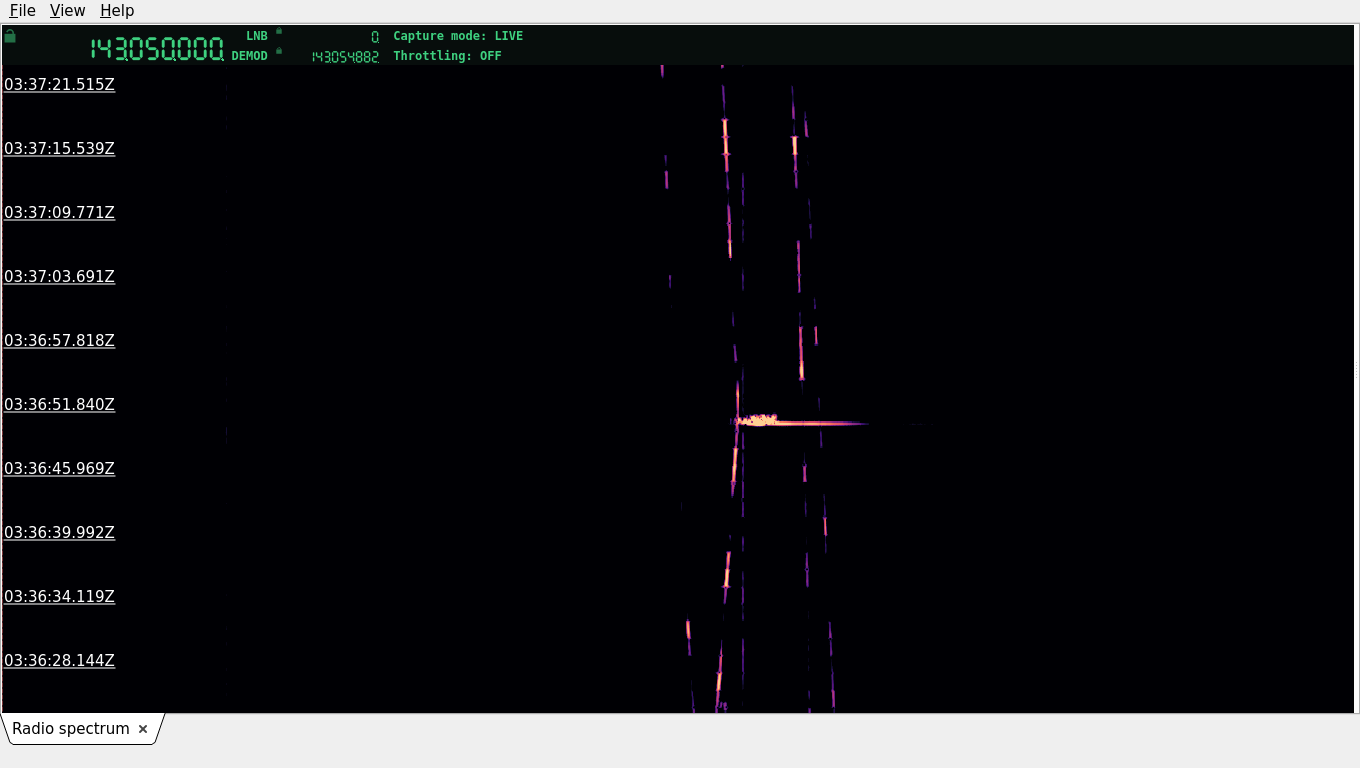The height and width of the screenshot is (768, 1360).
Task: Open the View menu
Action: (67, 10)
